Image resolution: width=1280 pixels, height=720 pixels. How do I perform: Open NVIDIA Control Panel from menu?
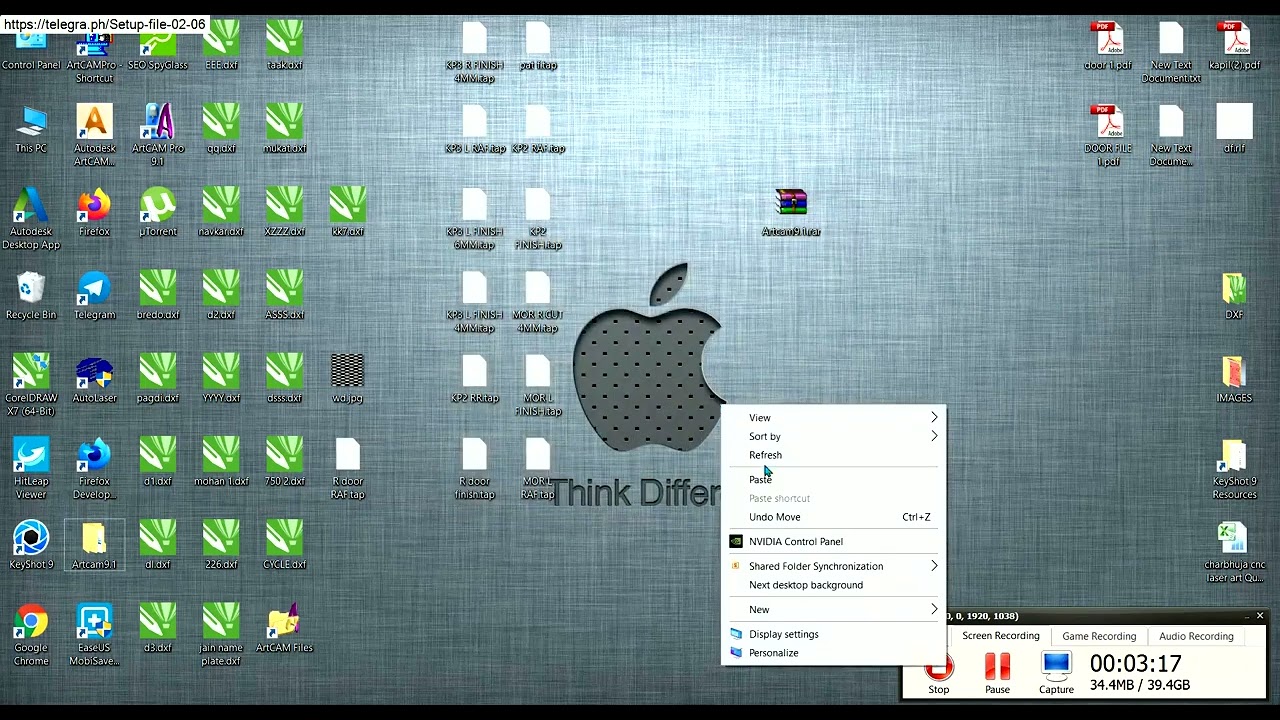pos(834,542)
